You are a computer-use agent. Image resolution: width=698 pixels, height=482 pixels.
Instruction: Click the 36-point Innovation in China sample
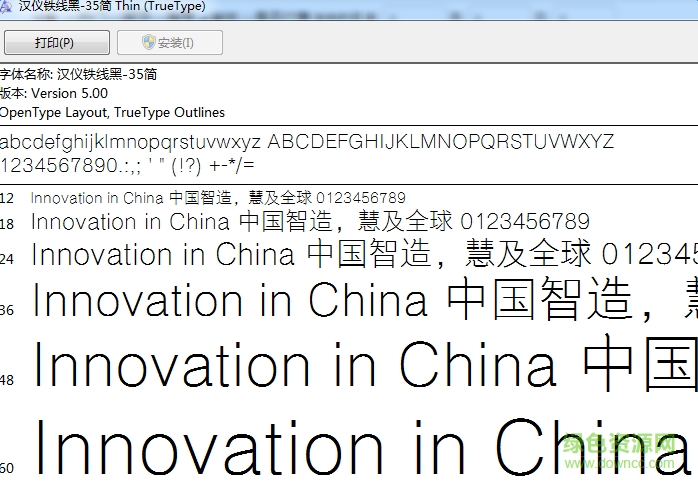(x=365, y=299)
